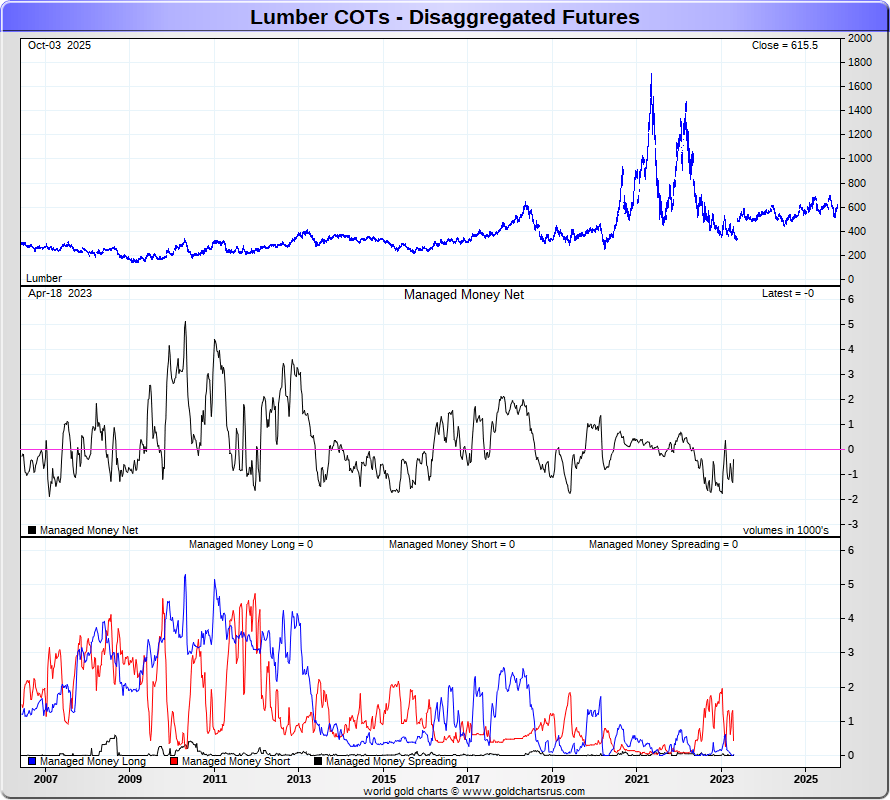Click the 'Managed Money Net' panel heading

[x=464, y=295]
